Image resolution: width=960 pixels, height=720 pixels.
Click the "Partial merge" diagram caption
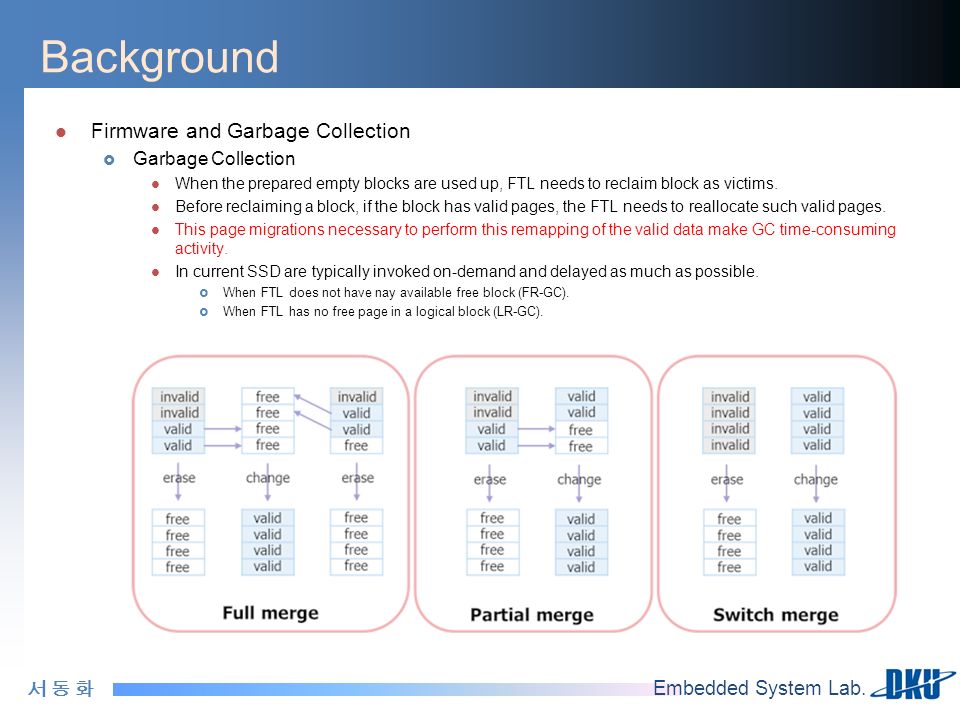coord(531,615)
